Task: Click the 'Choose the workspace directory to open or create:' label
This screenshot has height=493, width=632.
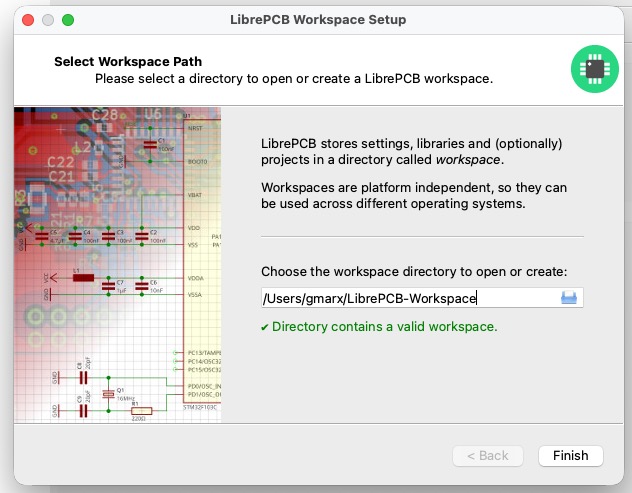Action: (x=414, y=272)
